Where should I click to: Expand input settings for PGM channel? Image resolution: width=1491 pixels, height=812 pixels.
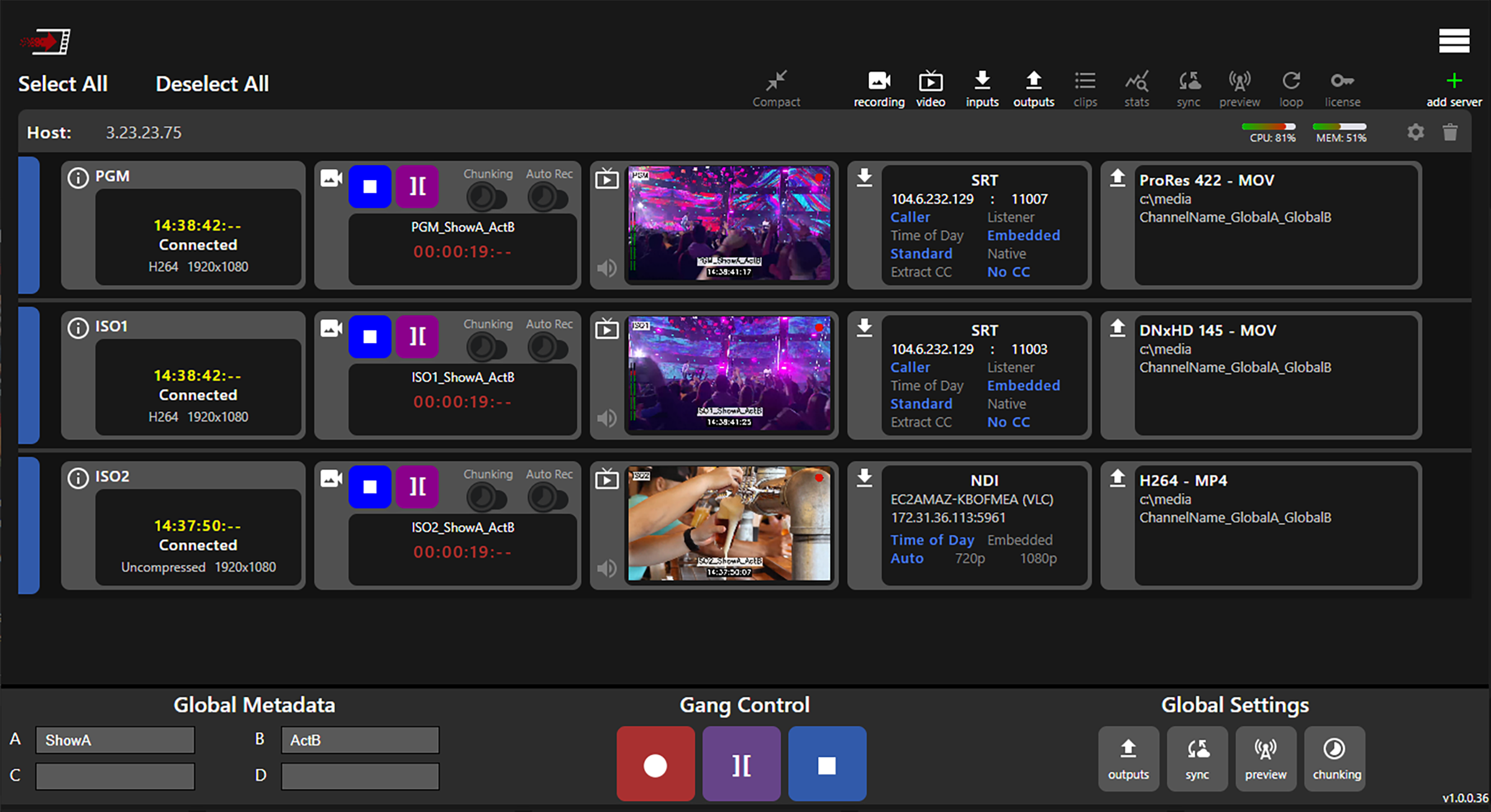[x=864, y=178]
